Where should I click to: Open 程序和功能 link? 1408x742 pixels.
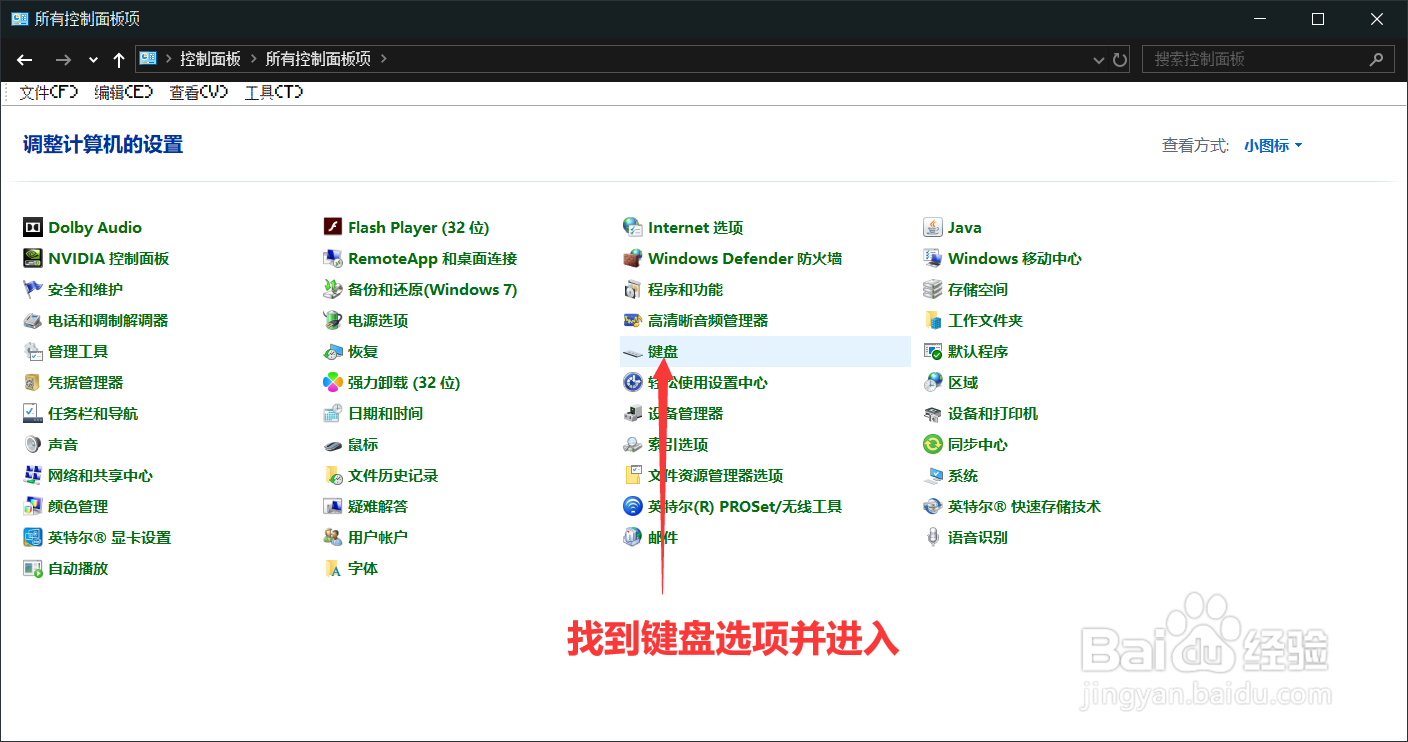[x=685, y=289]
